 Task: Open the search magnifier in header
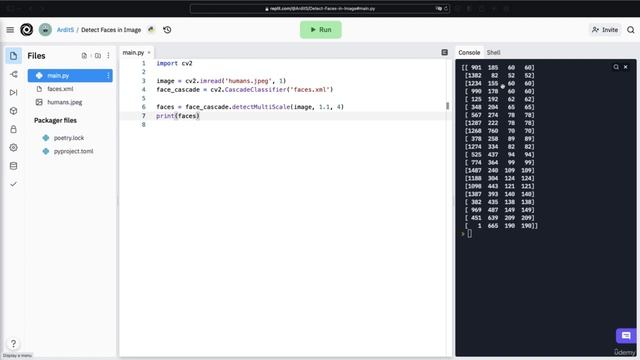631,30
